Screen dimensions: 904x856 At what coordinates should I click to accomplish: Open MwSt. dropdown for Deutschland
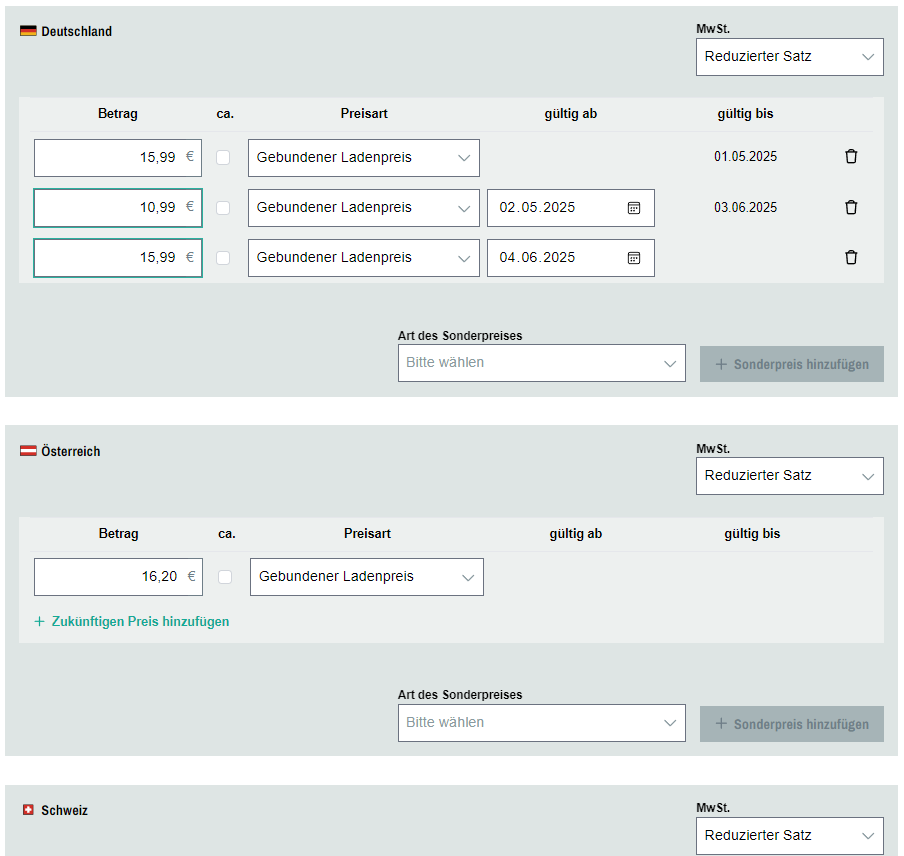(x=789, y=57)
